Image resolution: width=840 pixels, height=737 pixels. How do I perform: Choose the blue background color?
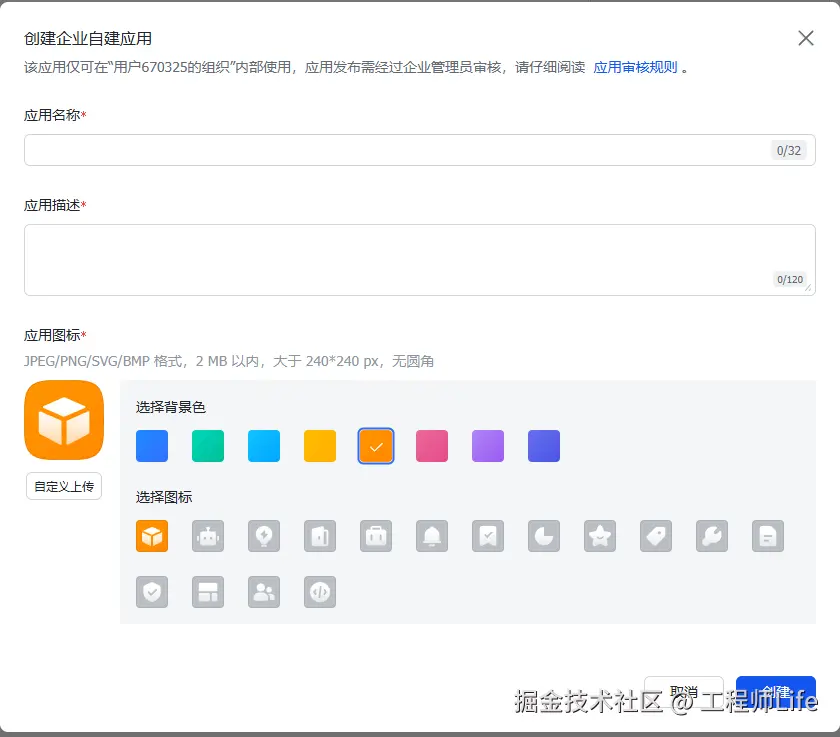coord(152,446)
